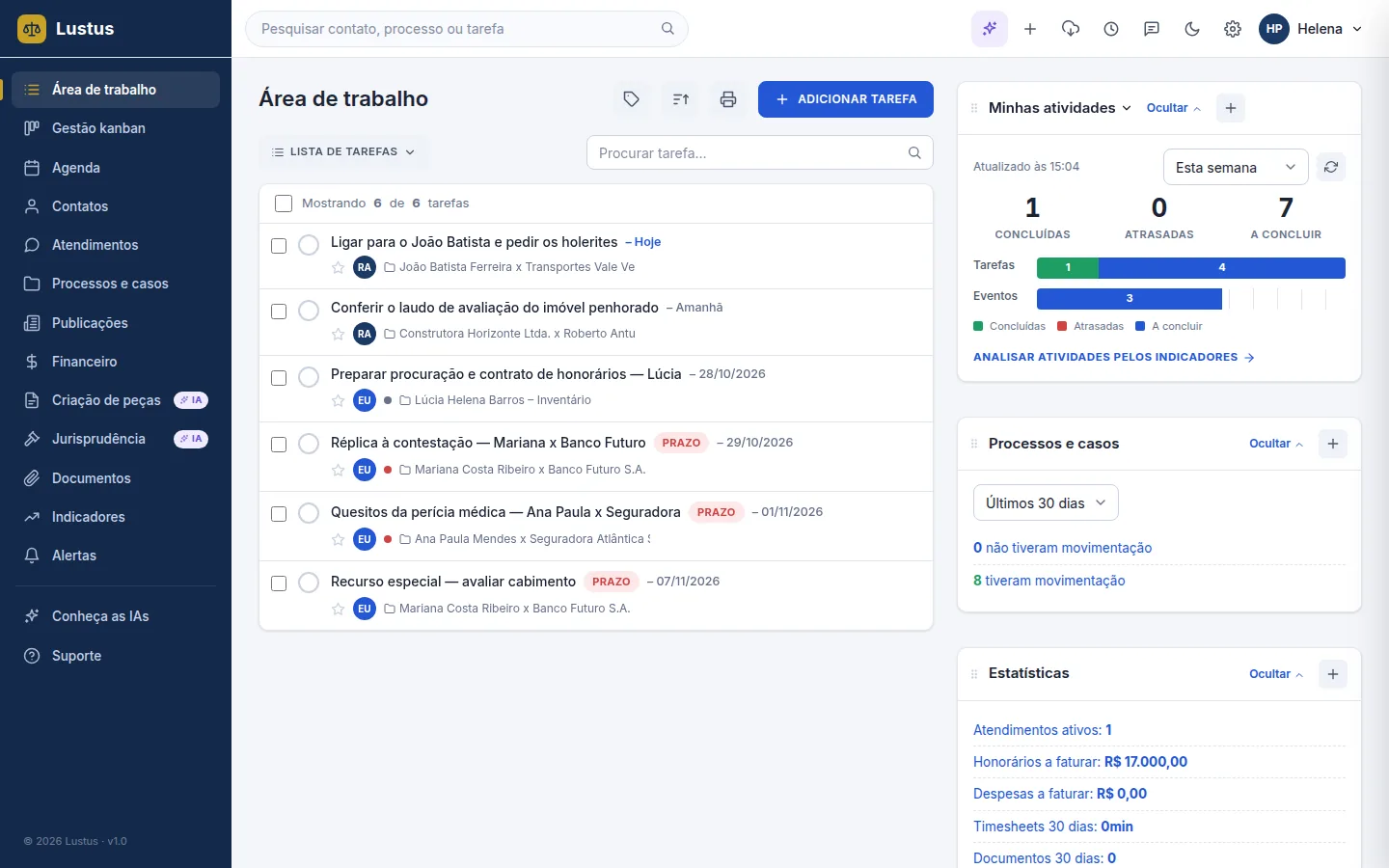Check the box for 'Recurso especial' task
This screenshot has height=868, width=1389.
point(279,583)
